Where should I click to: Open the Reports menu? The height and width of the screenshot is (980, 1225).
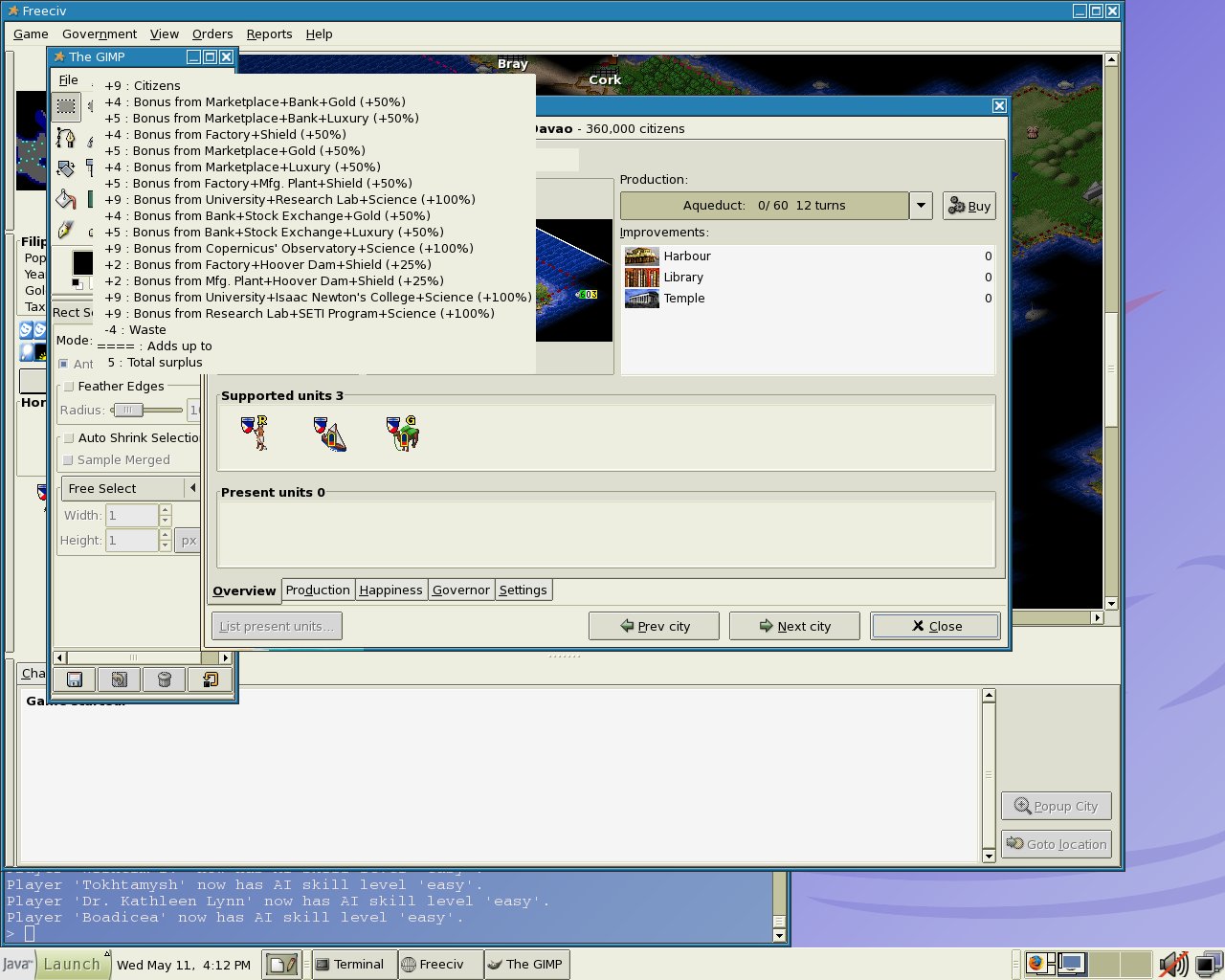[x=269, y=33]
